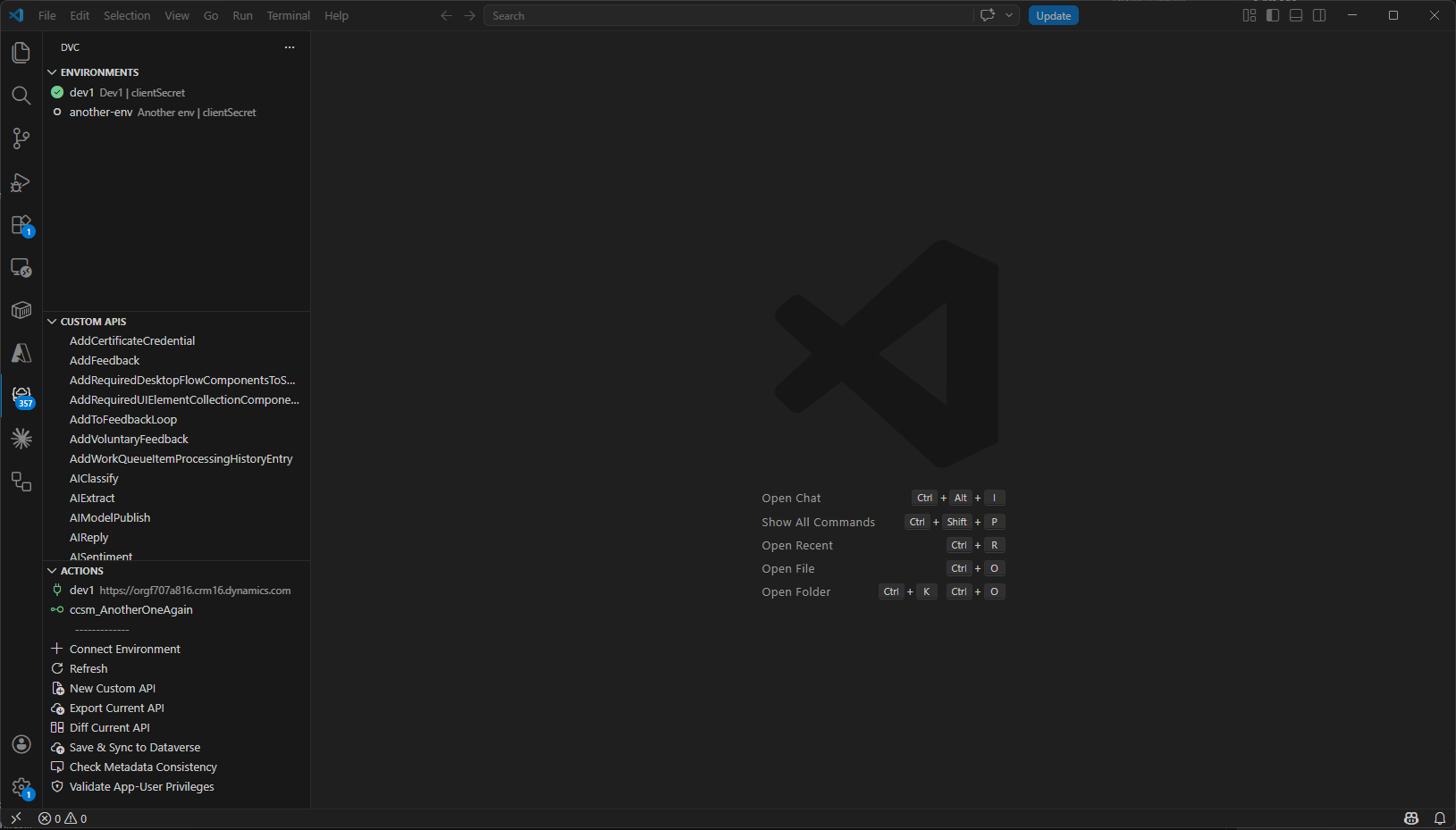The width and height of the screenshot is (1456, 830).
Task: Focus the Search command center field
Action: tap(728, 15)
